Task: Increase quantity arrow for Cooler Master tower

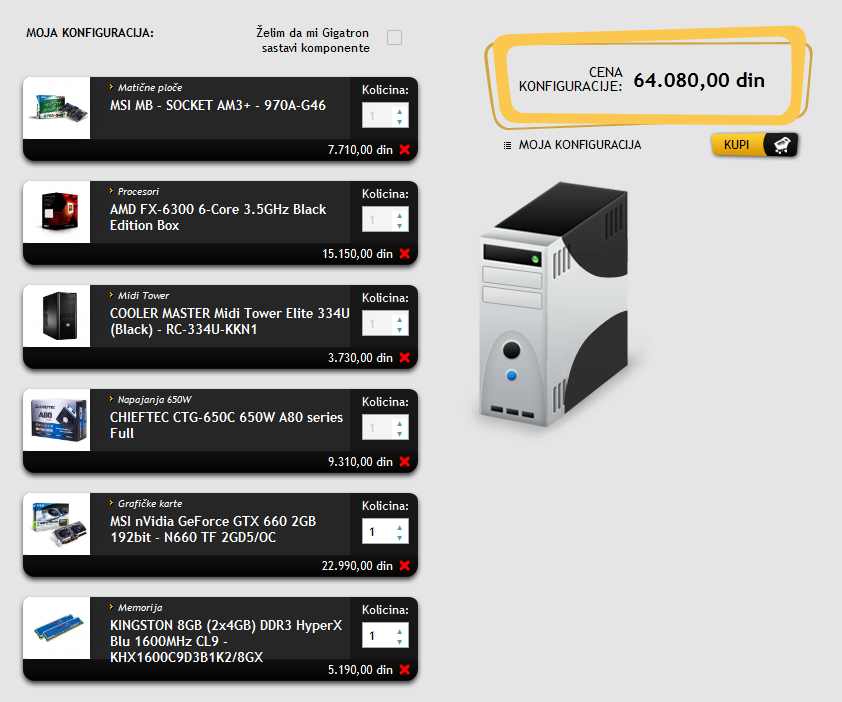Action: click(x=400, y=319)
